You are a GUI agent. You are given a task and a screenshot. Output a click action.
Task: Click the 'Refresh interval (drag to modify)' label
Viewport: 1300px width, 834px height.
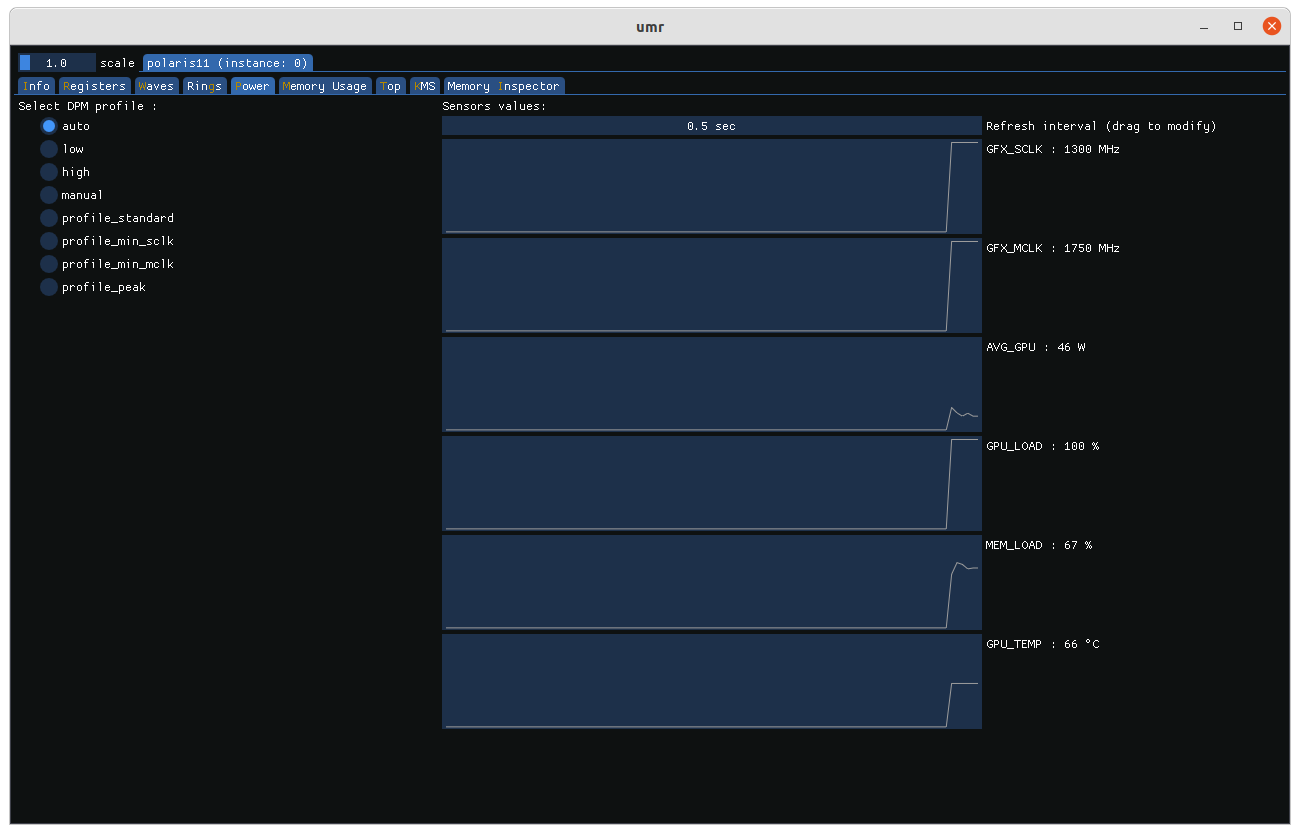pos(1101,126)
